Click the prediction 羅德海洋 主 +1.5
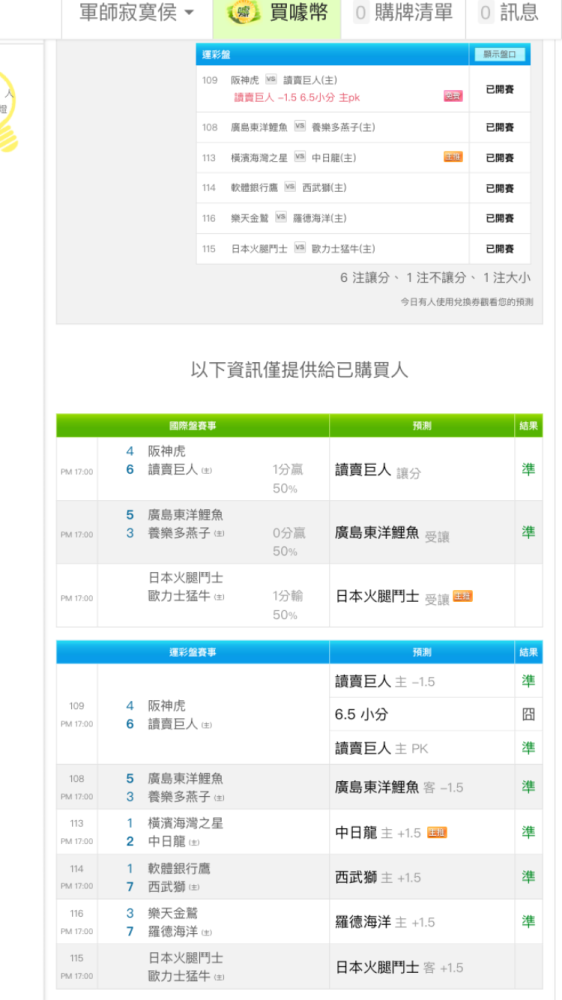The width and height of the screenshot is (562, 1000). click(385, 922)
